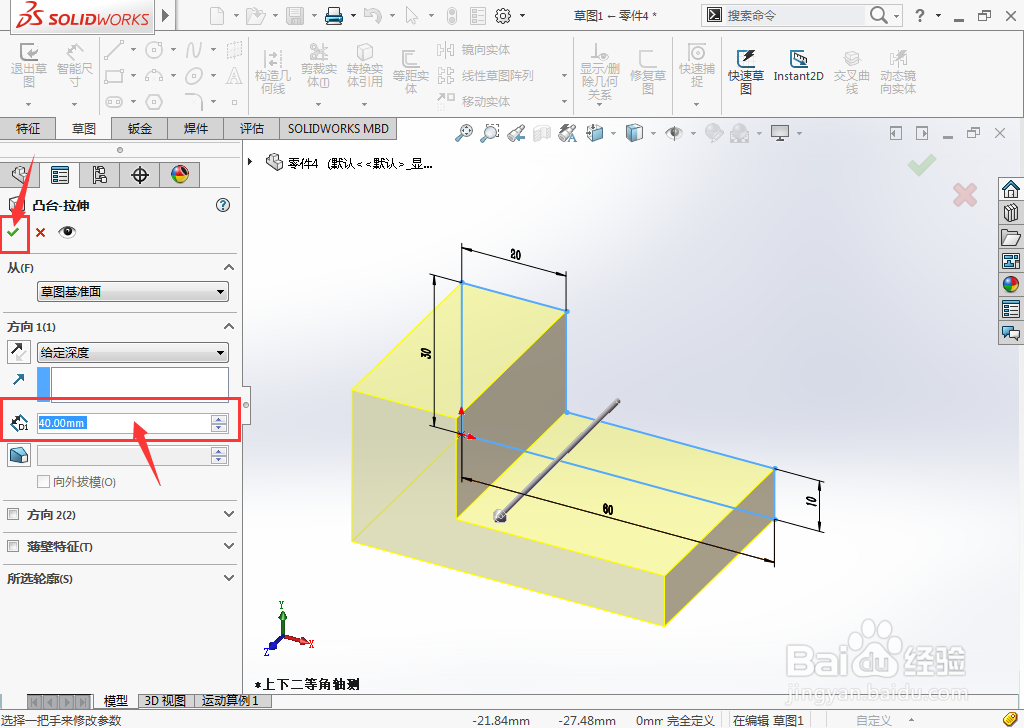Switch to the ConfigurationManager tab icon
Viewport: 1024px width, 728px height.
99,175
